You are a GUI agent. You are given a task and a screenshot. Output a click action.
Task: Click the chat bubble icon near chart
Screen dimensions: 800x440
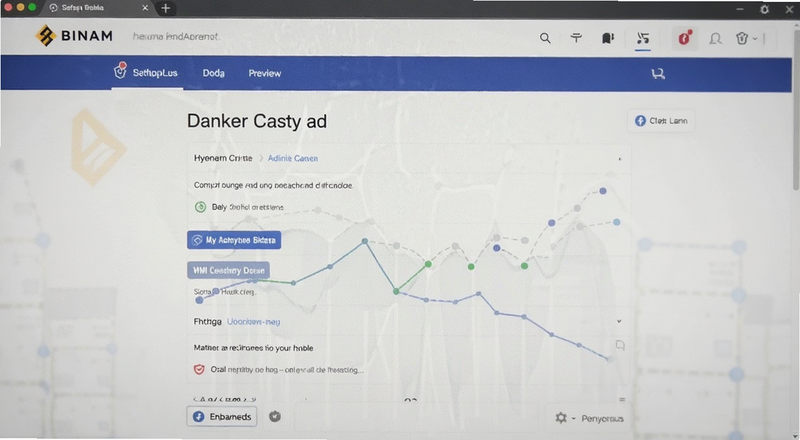click(x=620, y=346)
